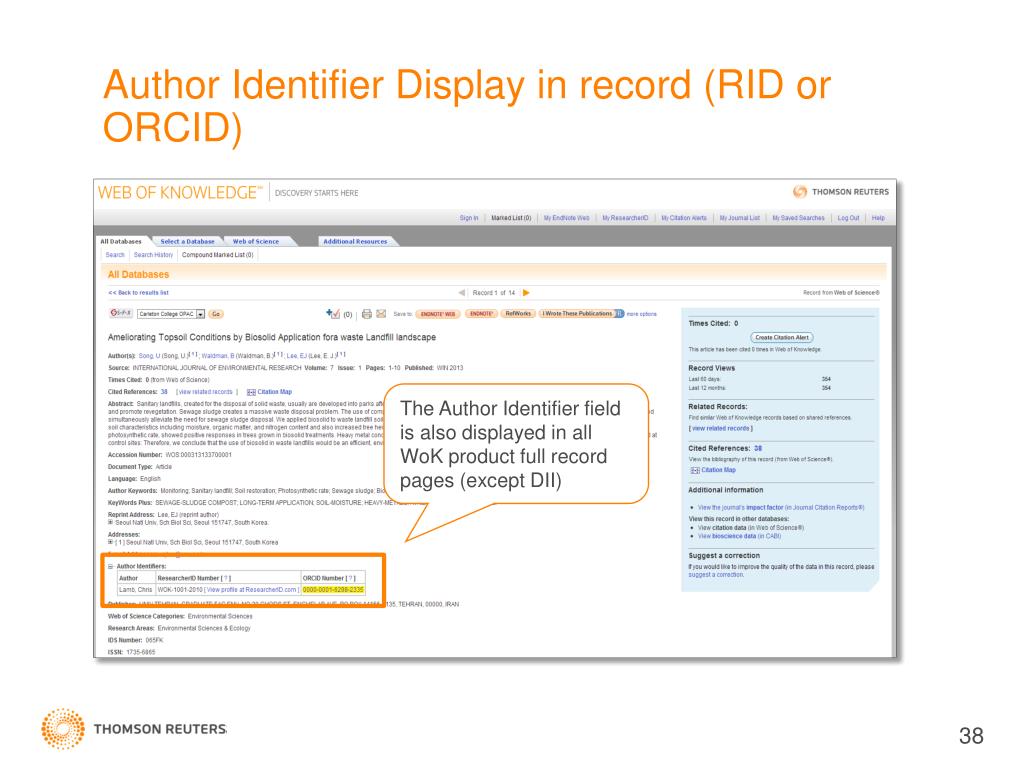Click the Sign In link
Image resolution: width=1024 pixels, height=768 pixels.
click(469, 218)
